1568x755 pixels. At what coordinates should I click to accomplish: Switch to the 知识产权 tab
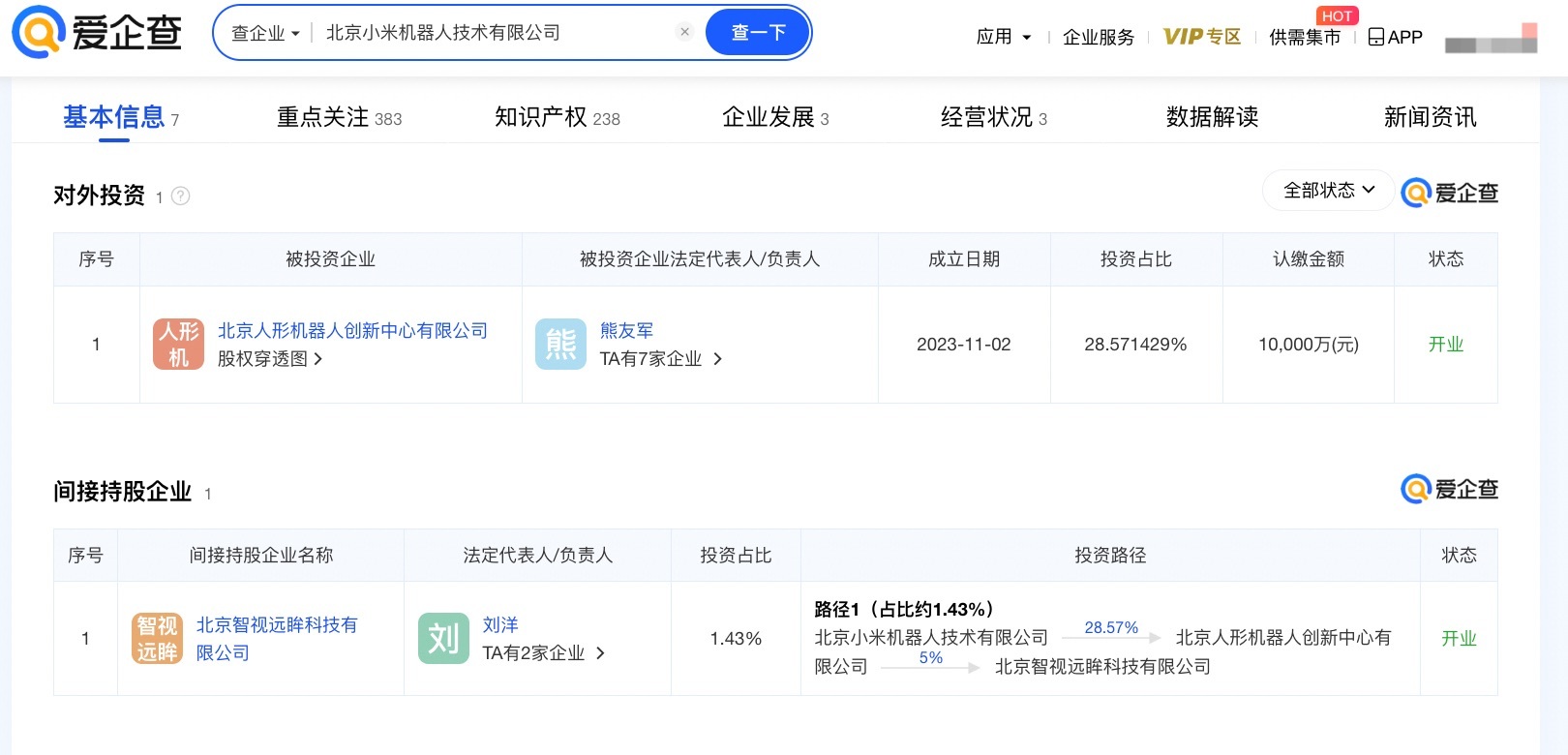coord(557,117)
